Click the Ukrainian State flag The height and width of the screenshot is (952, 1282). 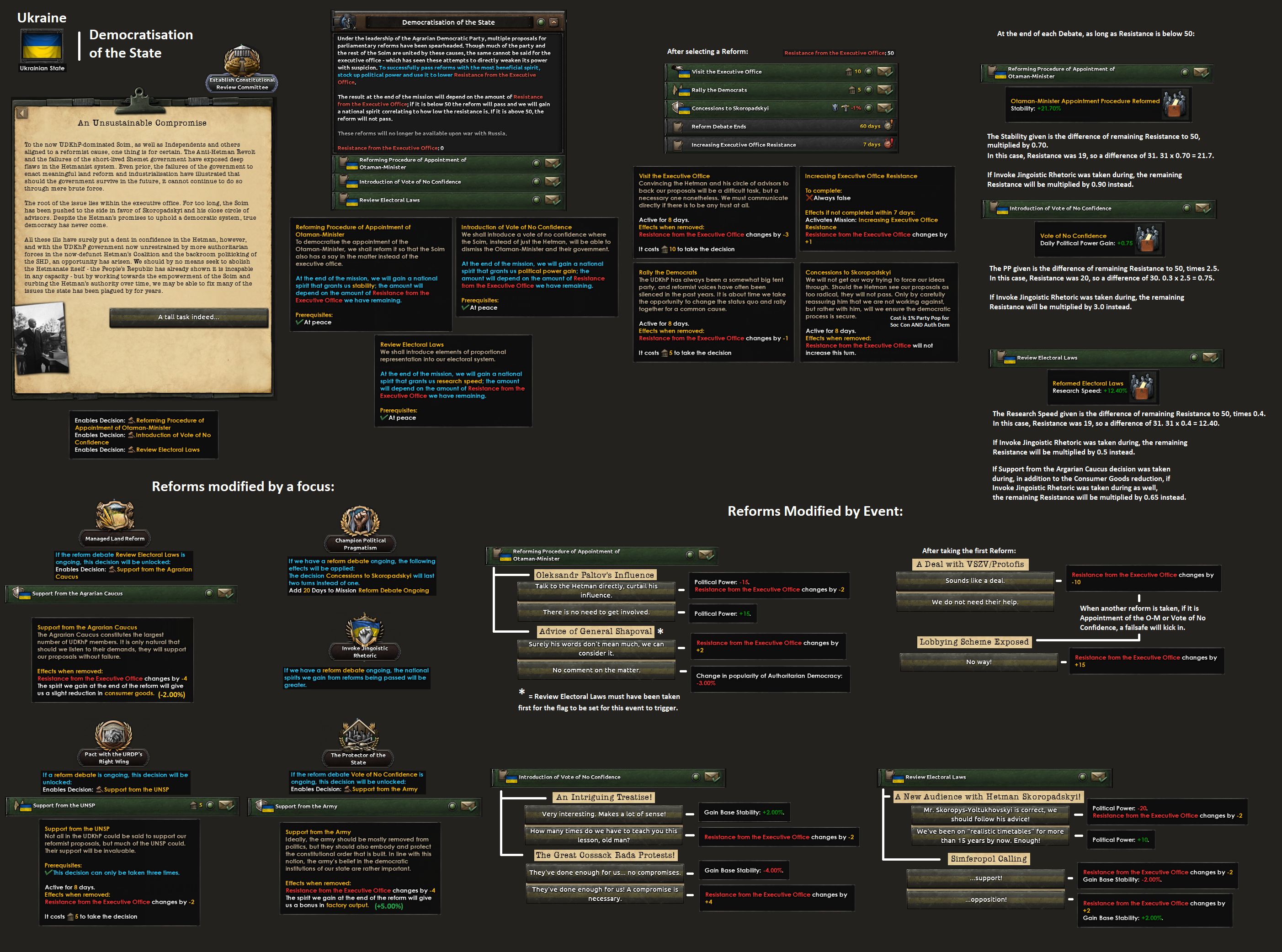tap(42, 46)
